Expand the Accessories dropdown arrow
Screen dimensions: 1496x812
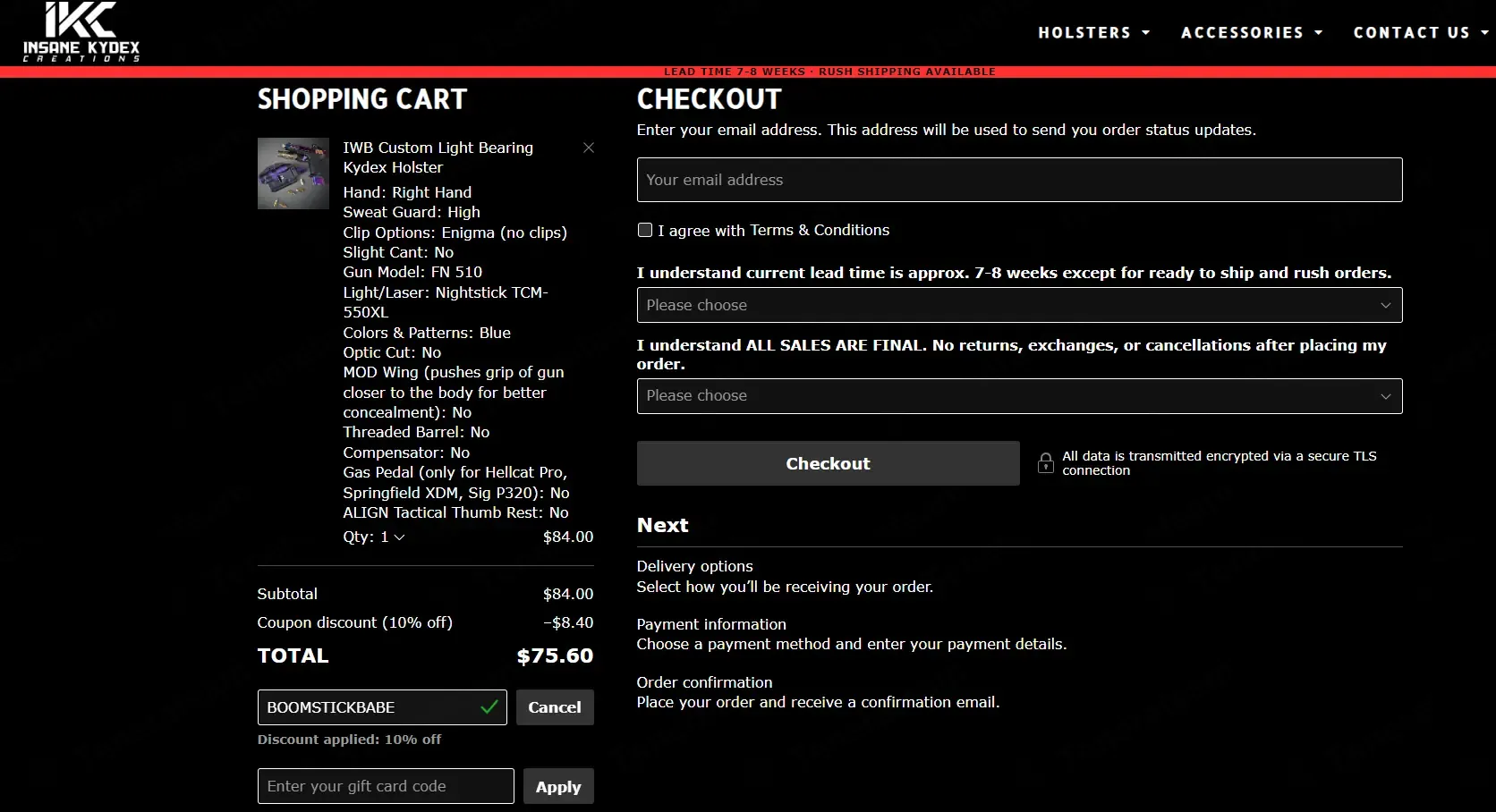[1318, 33]
